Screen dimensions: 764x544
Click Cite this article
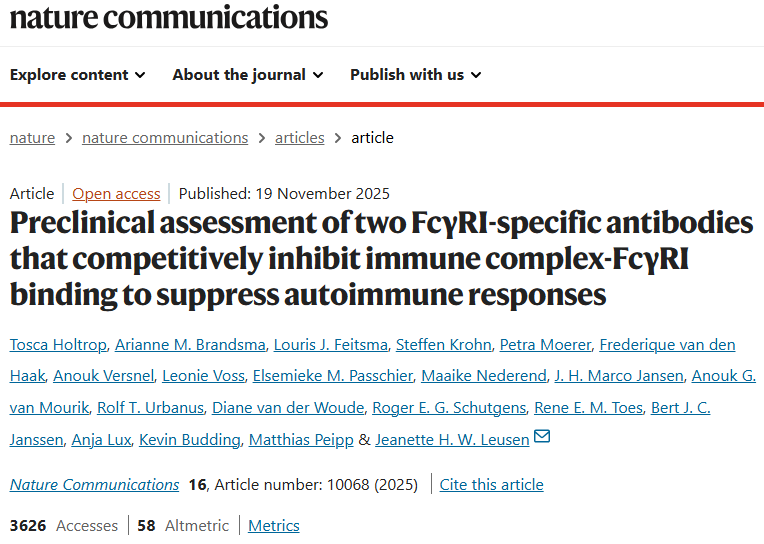coord(492,485)
